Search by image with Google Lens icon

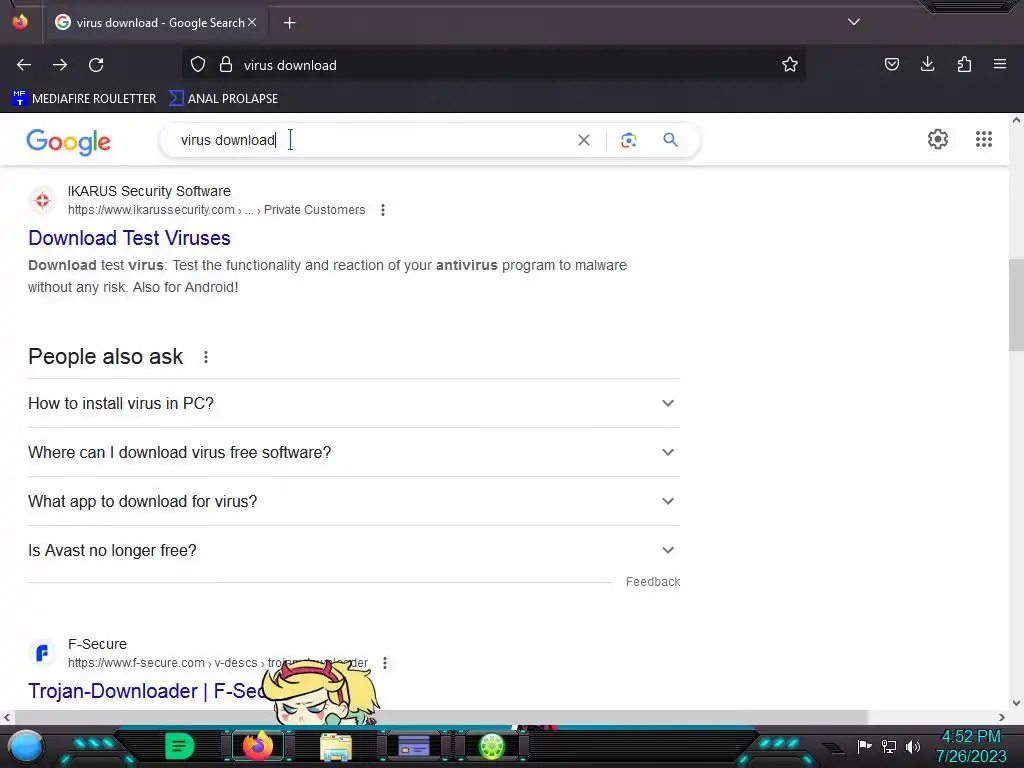click(628, 140)
